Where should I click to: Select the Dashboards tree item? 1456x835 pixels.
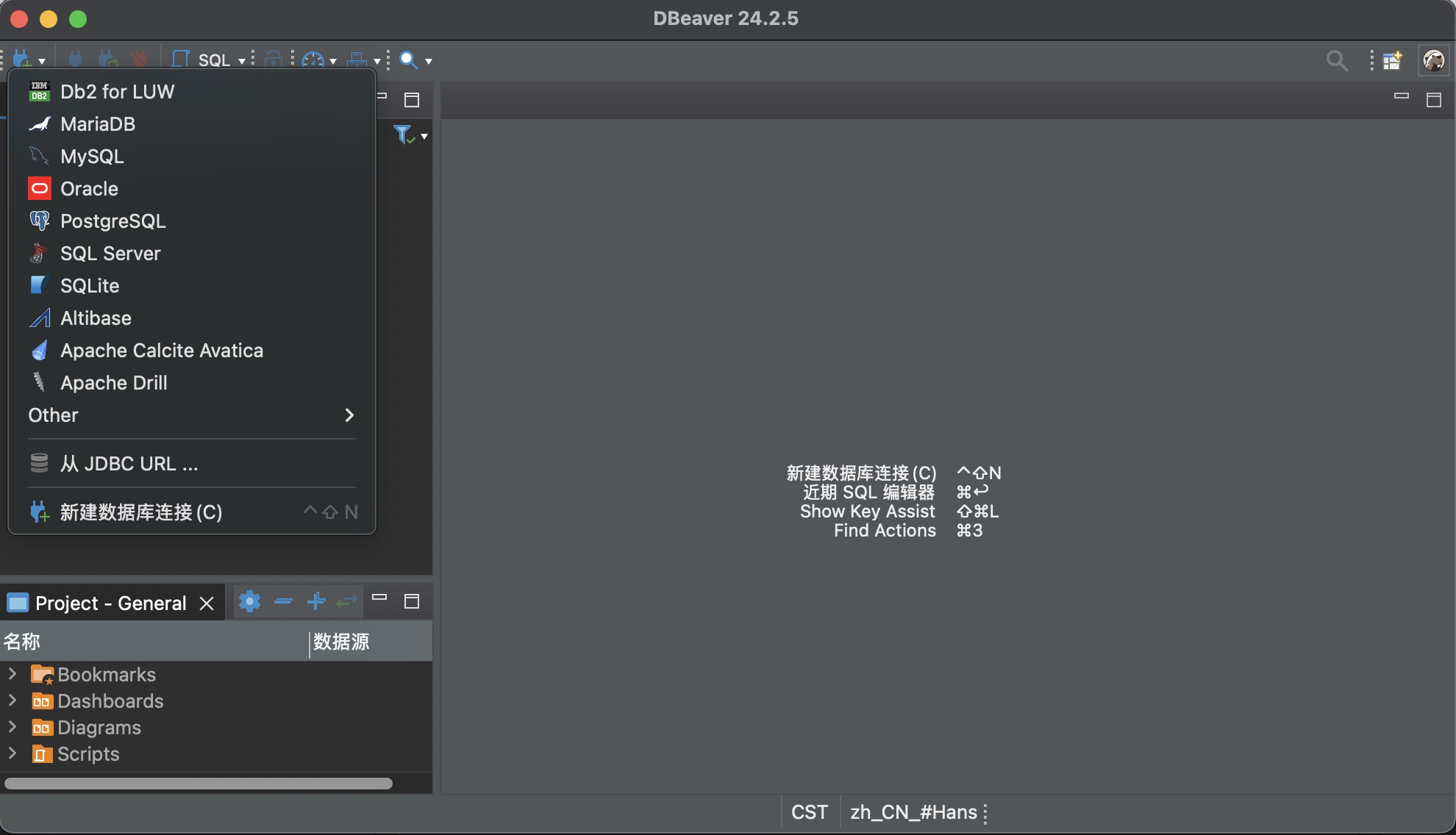[x=110, y=701]
